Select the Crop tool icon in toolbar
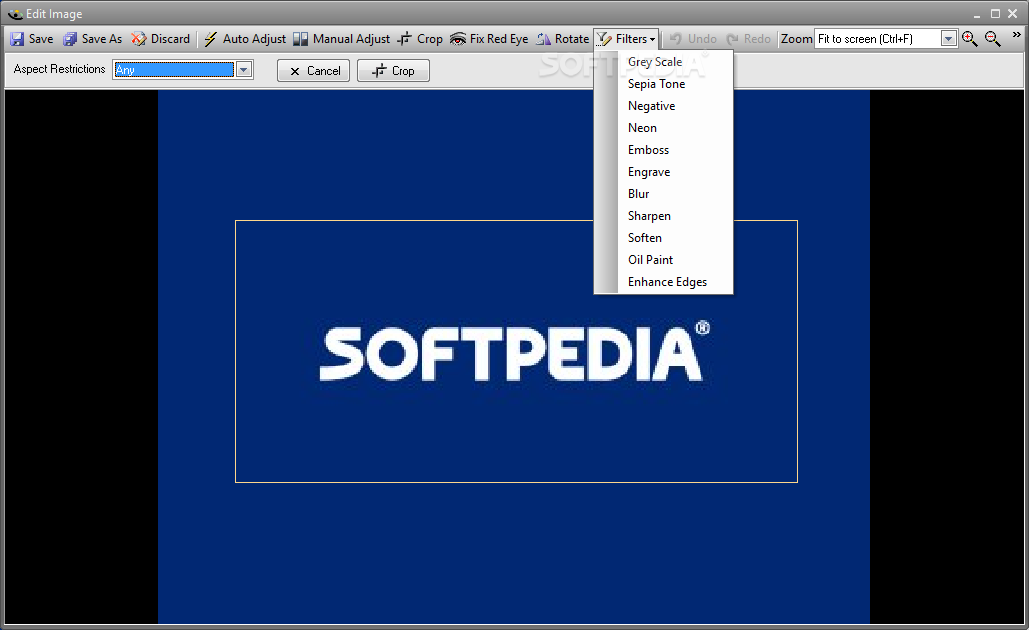Viewport: 1029px width, 630px height. pos(405,39)
